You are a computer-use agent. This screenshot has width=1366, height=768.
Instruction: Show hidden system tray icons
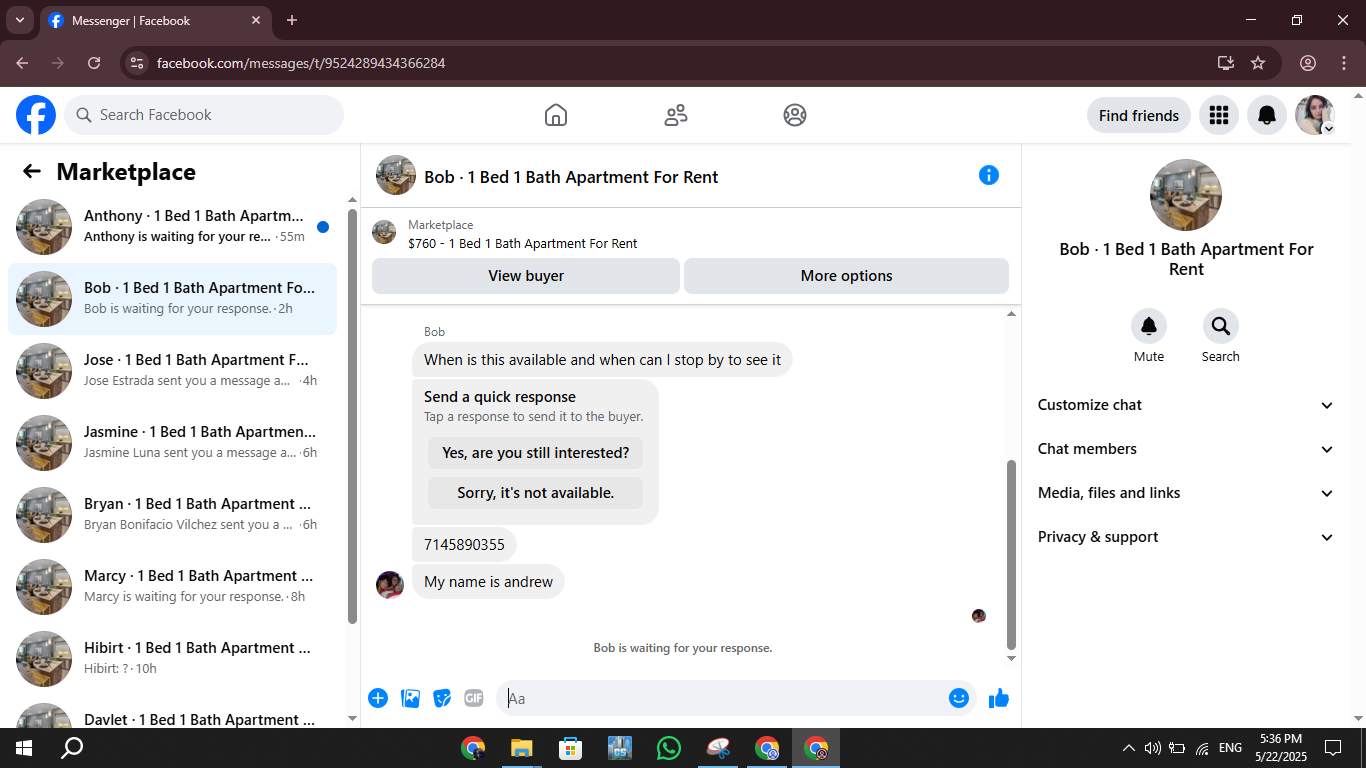coord(1129,748)
